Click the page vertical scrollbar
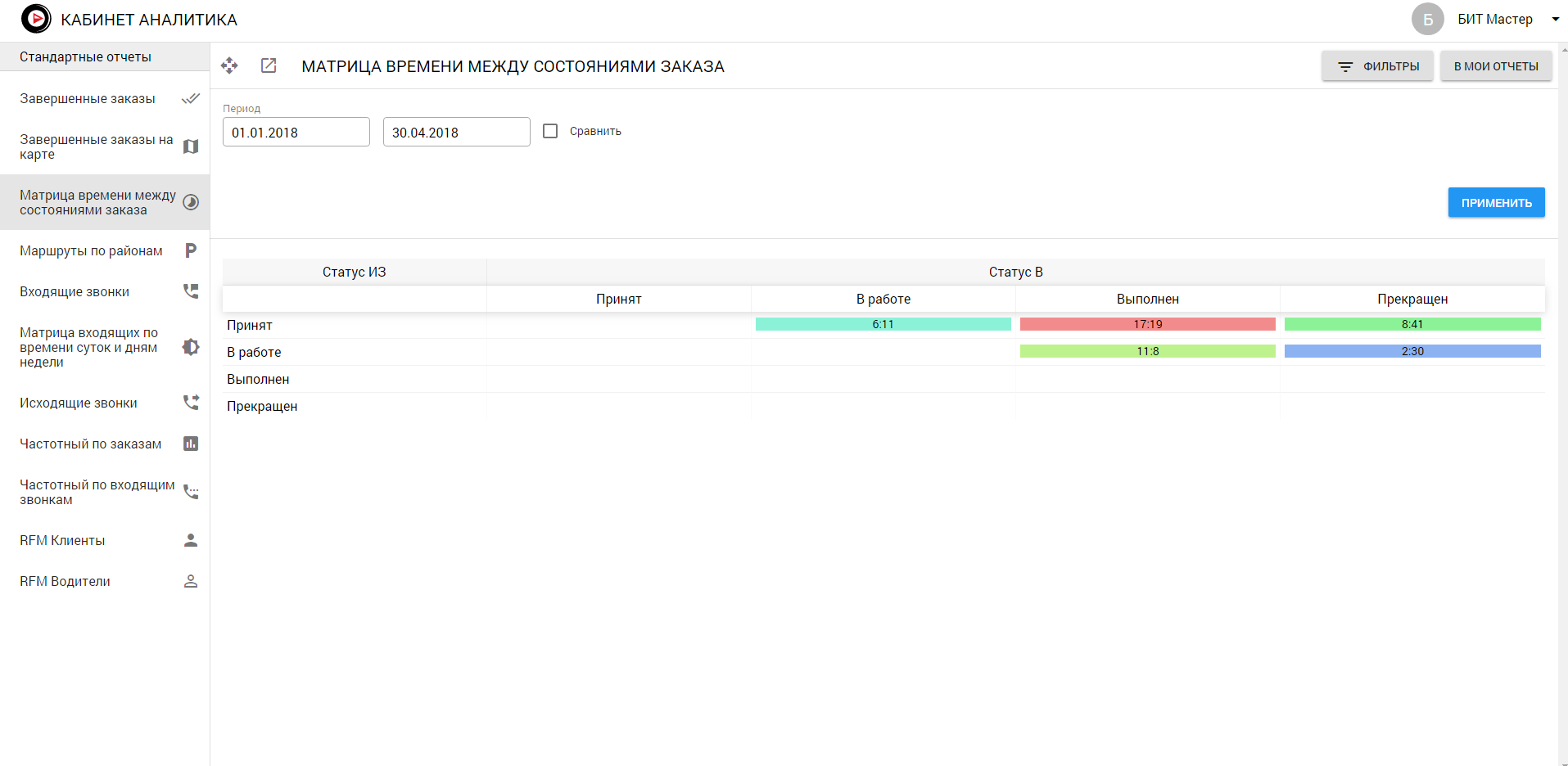The width and height of the screenshot is (1568, 766). pyautogui.click(x=1563, y=404)
